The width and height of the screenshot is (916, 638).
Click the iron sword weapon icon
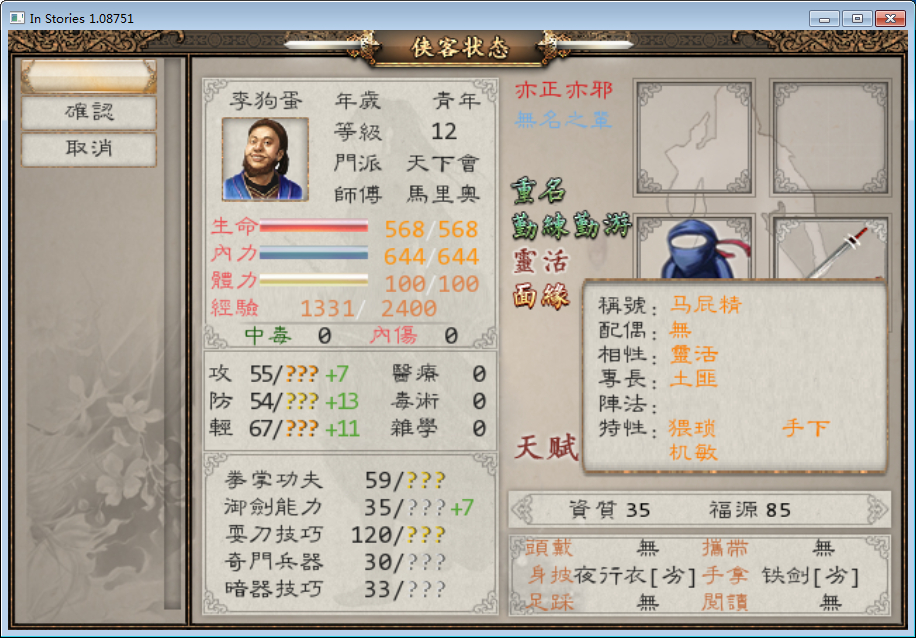[831, 249]
